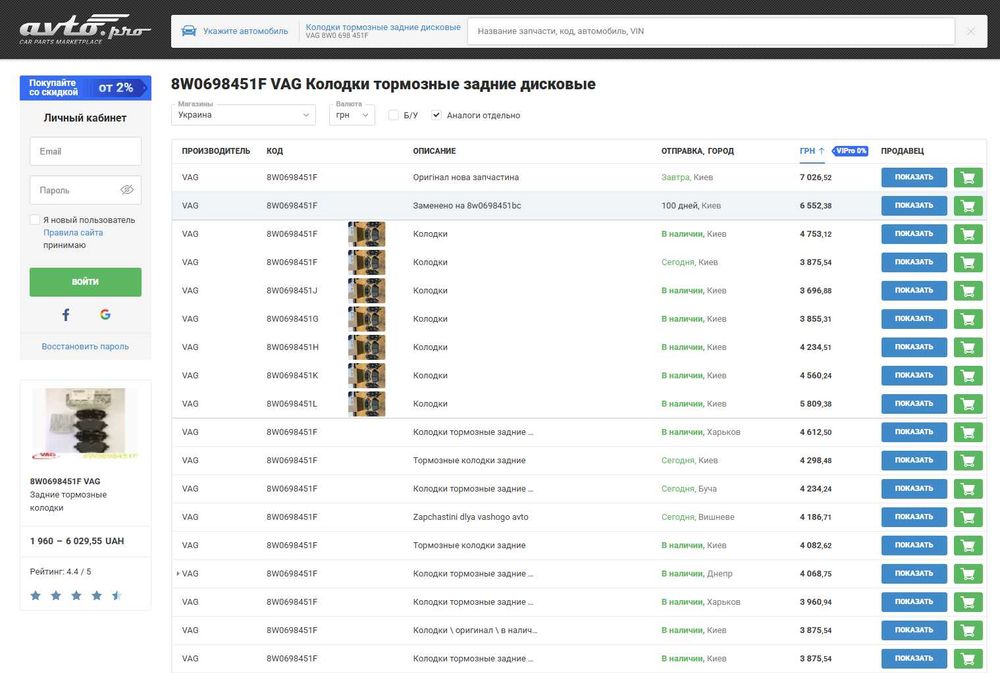Add 8W0698451G item to cart
Image resolution: width=1000 pixels, height=673 pixels.
click(x=967, y=318)
